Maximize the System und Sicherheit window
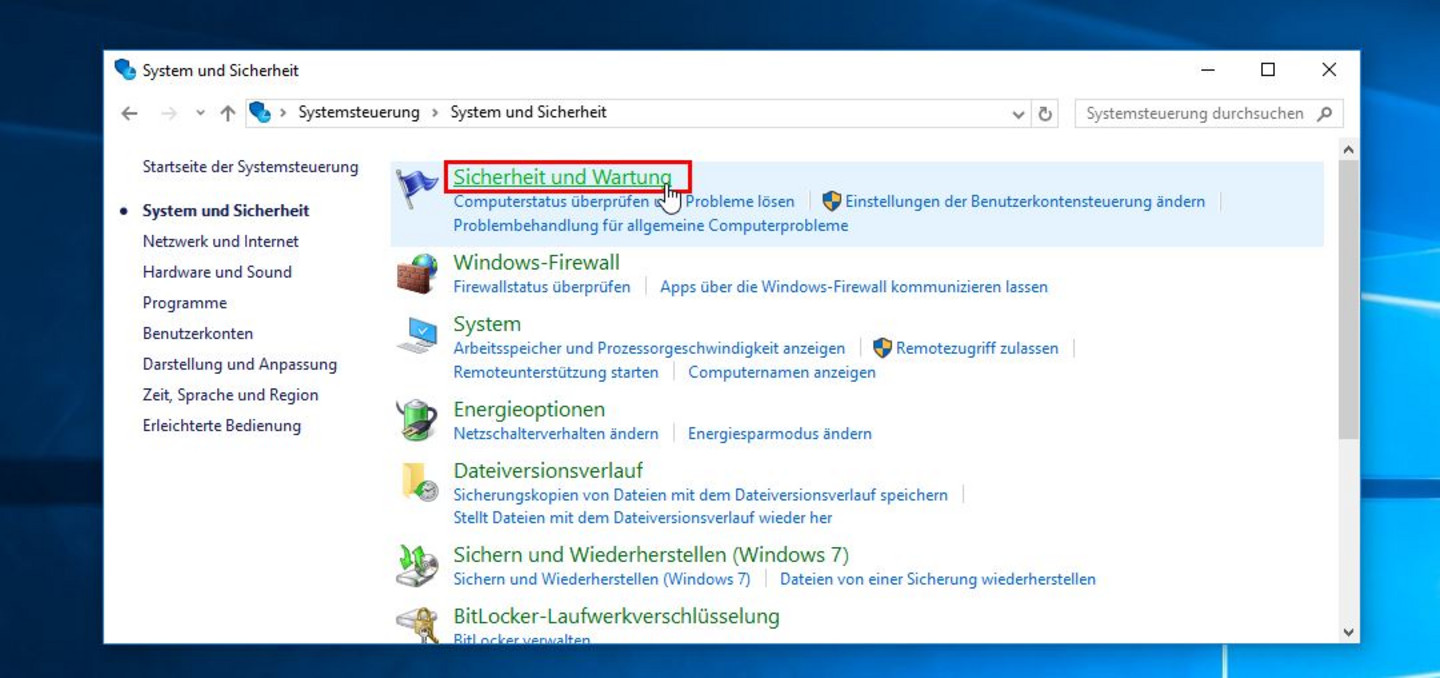 1268,69
